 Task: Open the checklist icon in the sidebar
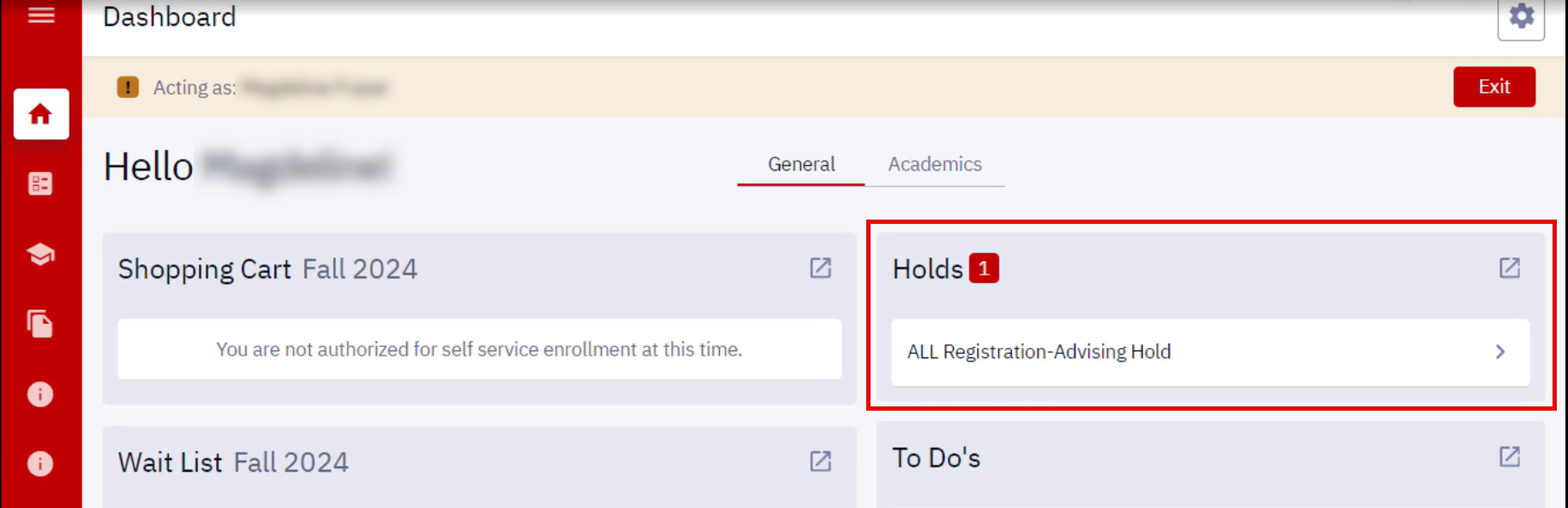tap(40, 183)
